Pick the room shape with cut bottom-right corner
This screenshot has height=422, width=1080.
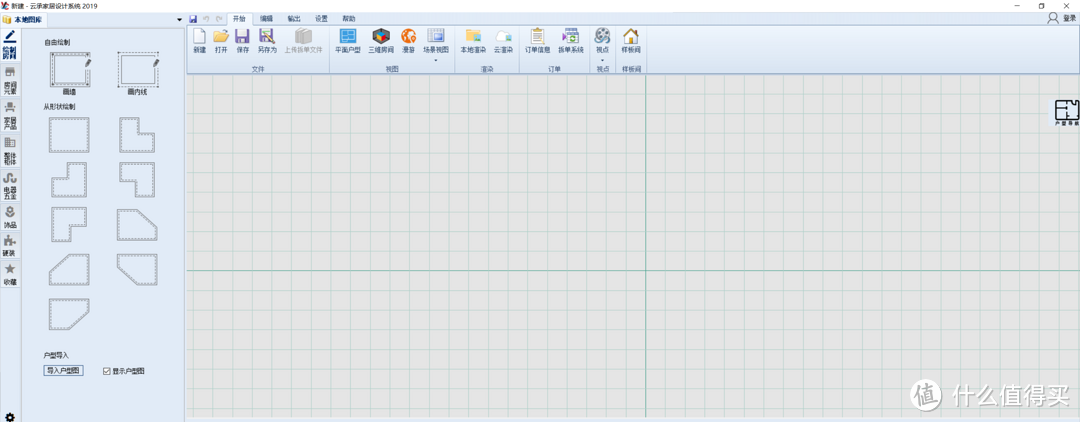69,315
